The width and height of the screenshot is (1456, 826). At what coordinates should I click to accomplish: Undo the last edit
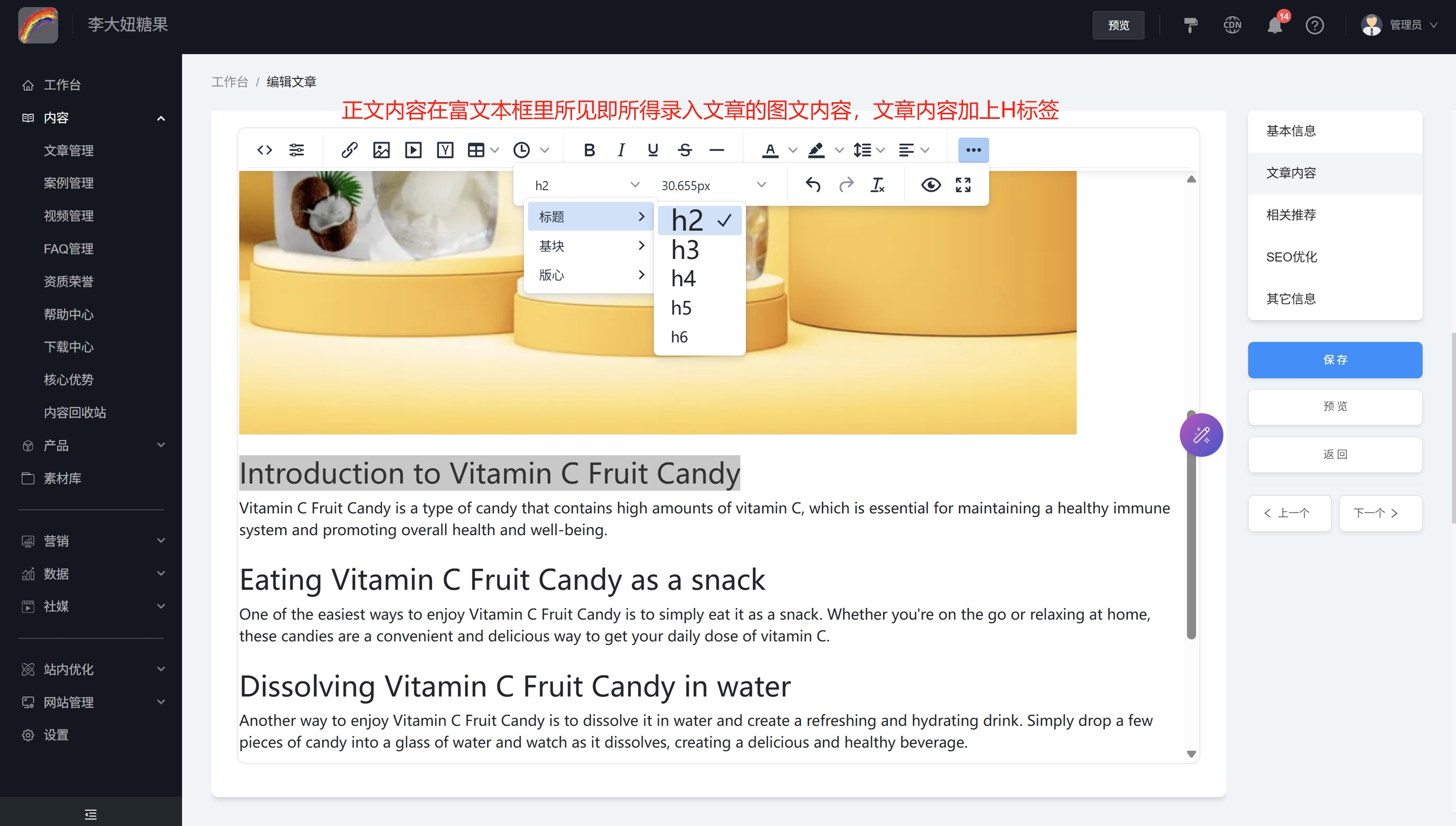(813, 185)
